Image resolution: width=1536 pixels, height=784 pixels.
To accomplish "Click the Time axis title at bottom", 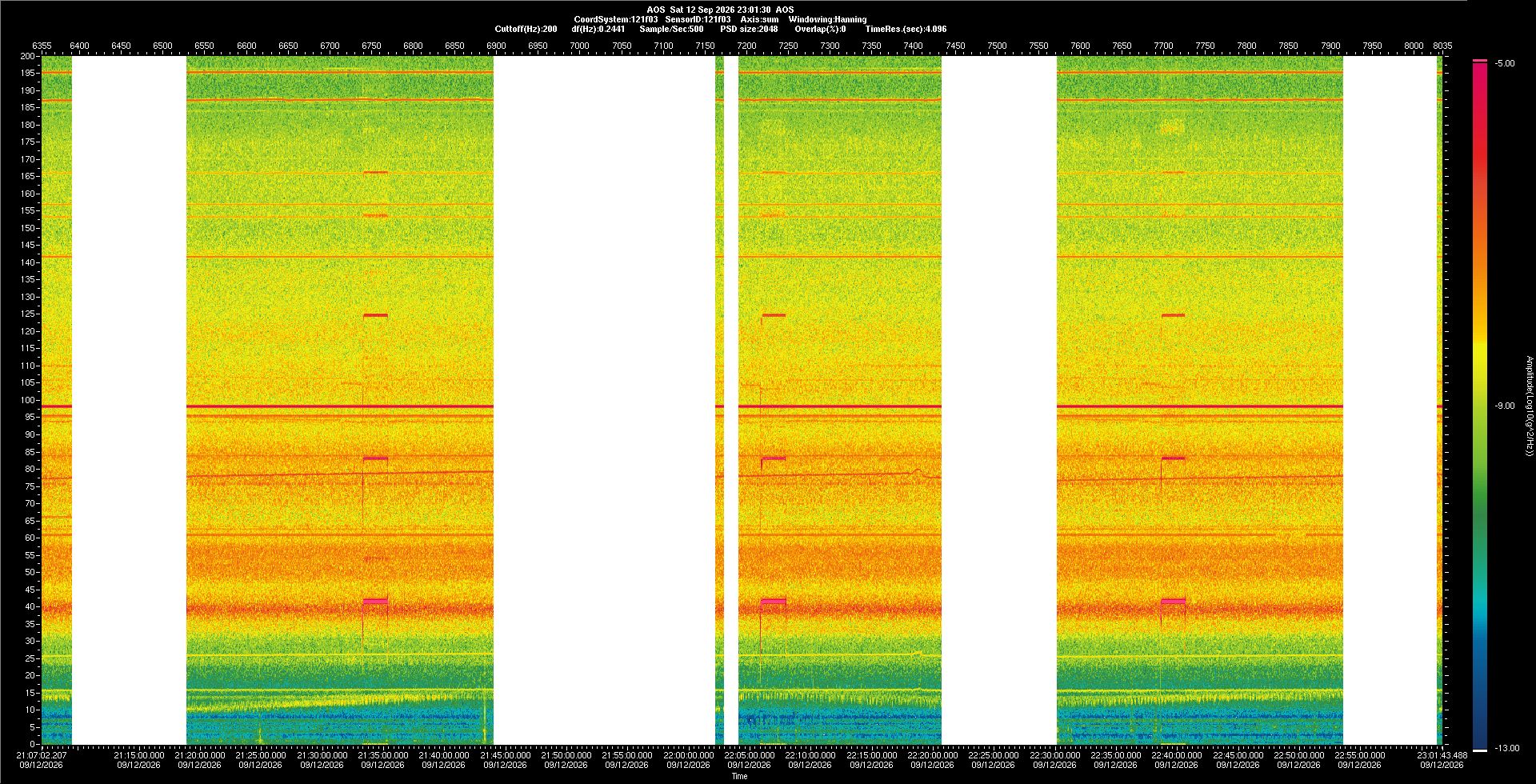I will pyautogui.click(x=739, y=776).
